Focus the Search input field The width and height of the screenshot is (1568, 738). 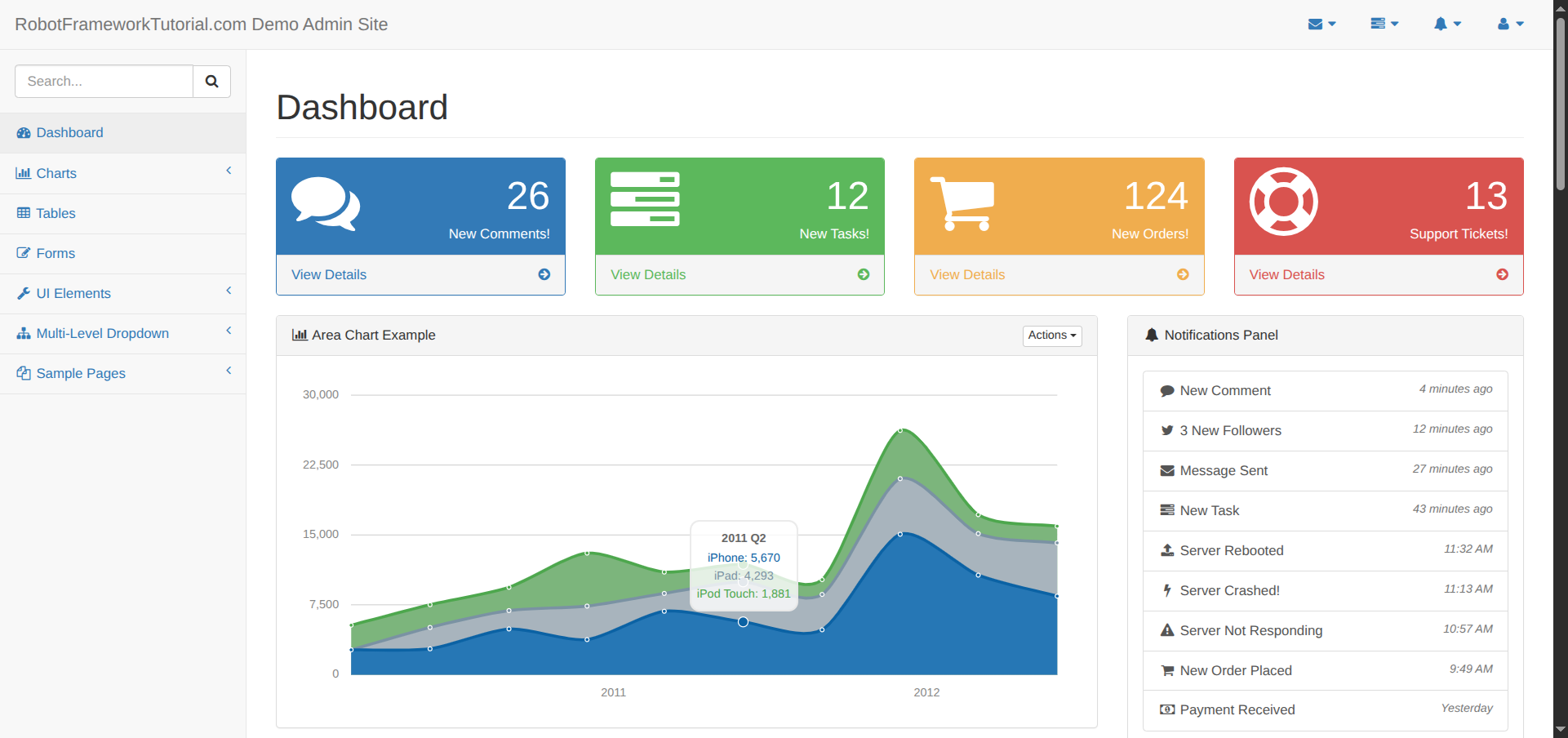[x=104, y=82]
